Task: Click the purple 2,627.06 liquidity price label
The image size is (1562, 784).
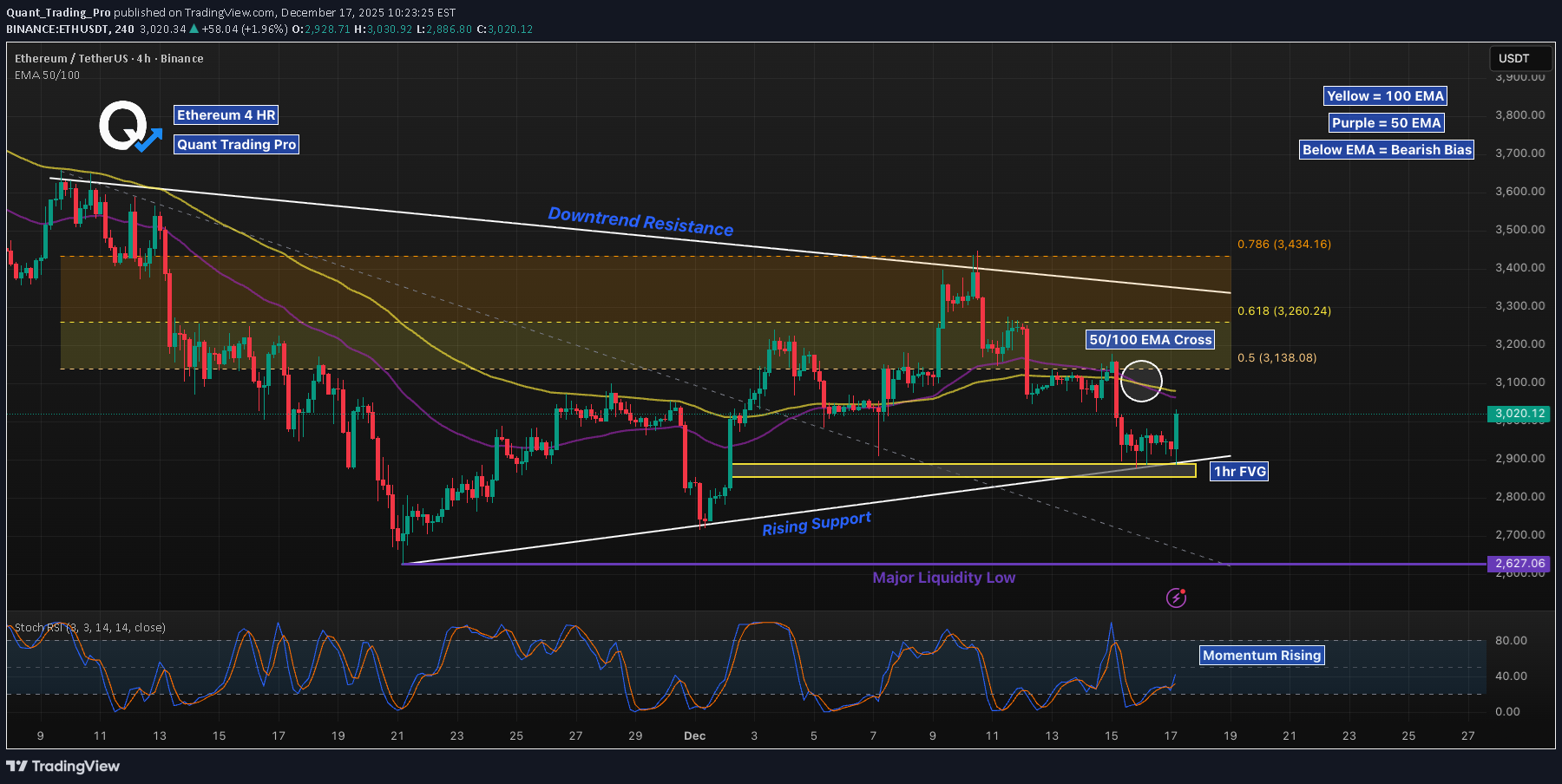Action: point(1518,563)
